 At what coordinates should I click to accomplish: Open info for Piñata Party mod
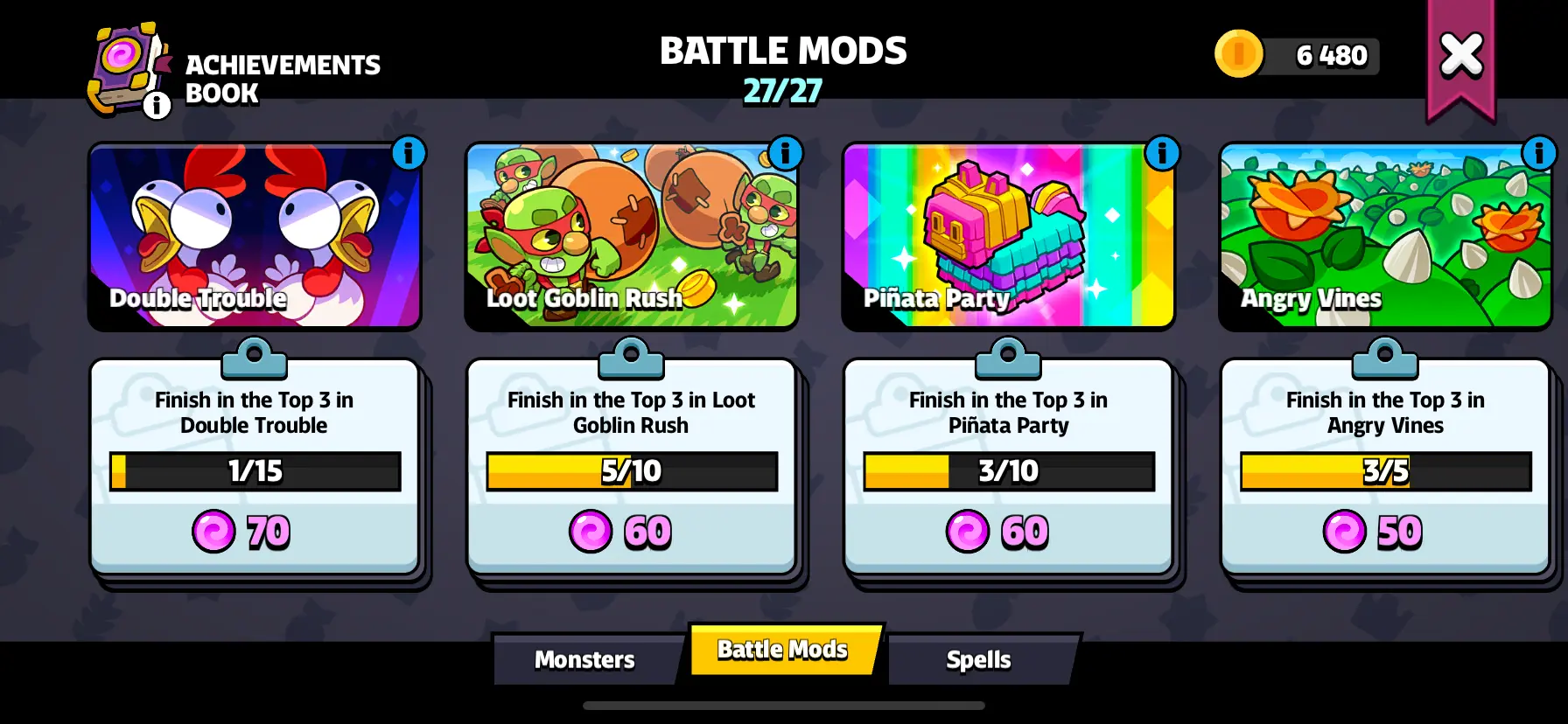click(1163, 153)
